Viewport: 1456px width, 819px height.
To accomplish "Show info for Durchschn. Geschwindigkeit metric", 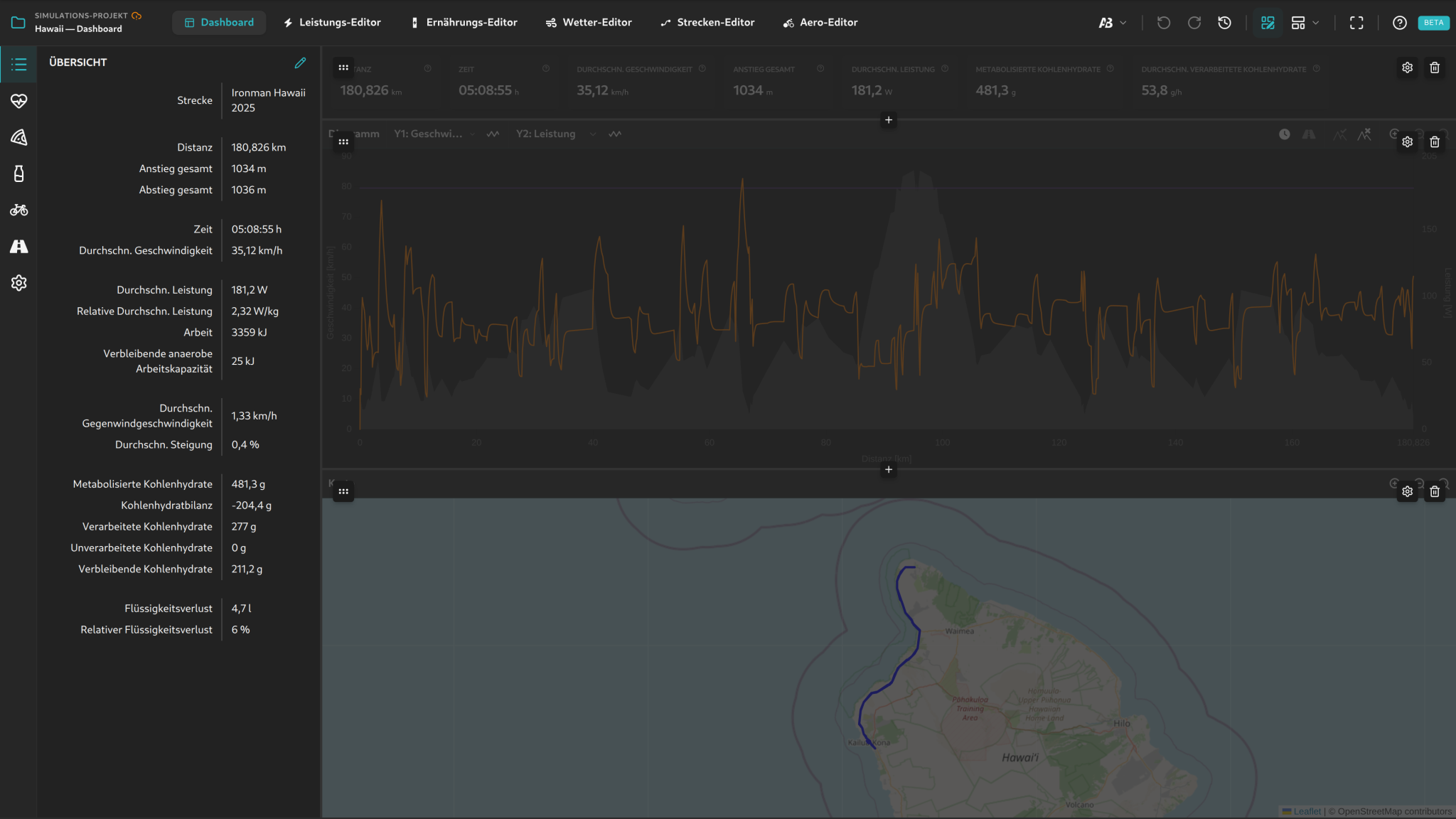I will coord(702,69).
